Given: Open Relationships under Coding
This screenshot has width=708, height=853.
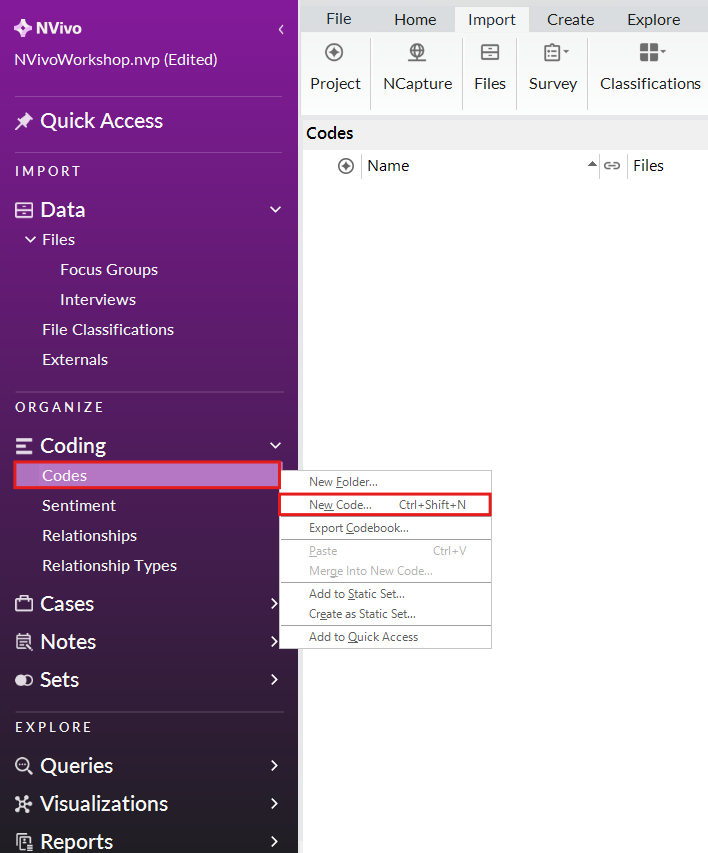Looking at the screenshot, I should click(x=90, y=536).
